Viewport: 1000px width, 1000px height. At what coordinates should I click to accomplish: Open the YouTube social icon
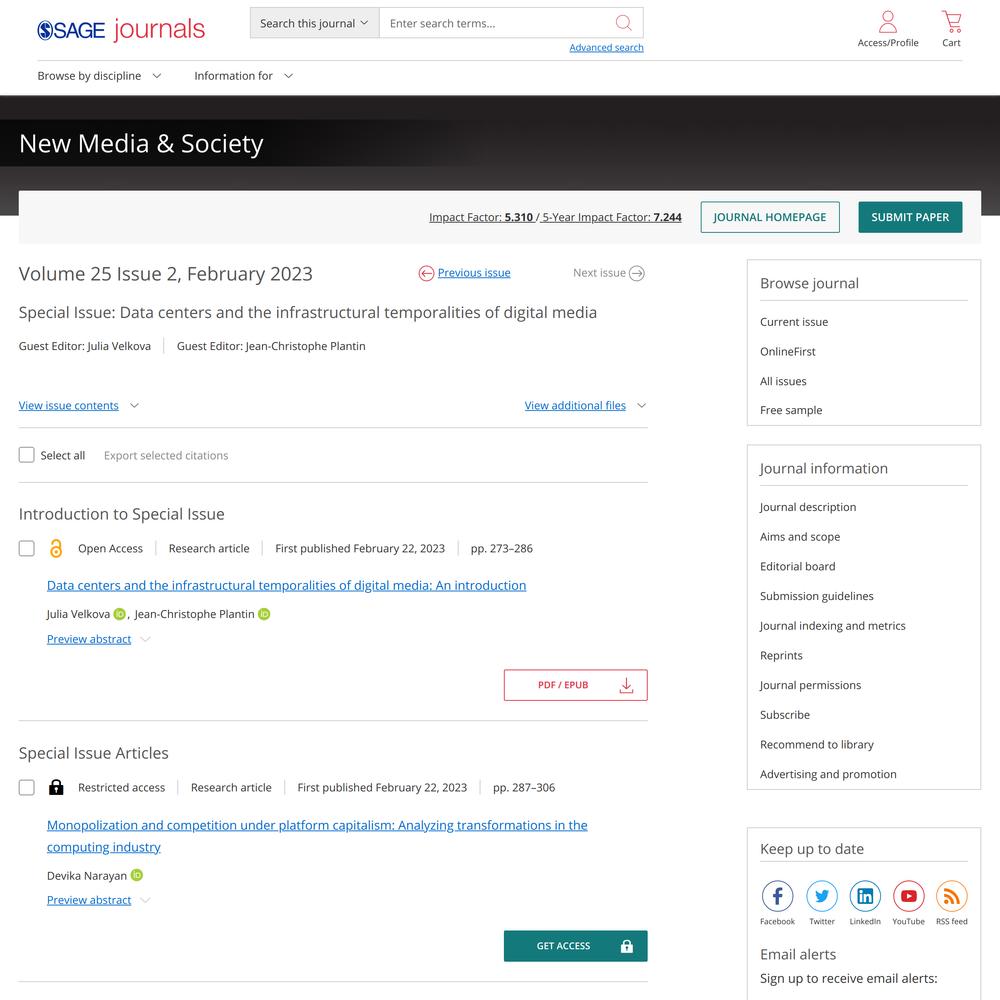pyautogui.click(x=908, y=896)
